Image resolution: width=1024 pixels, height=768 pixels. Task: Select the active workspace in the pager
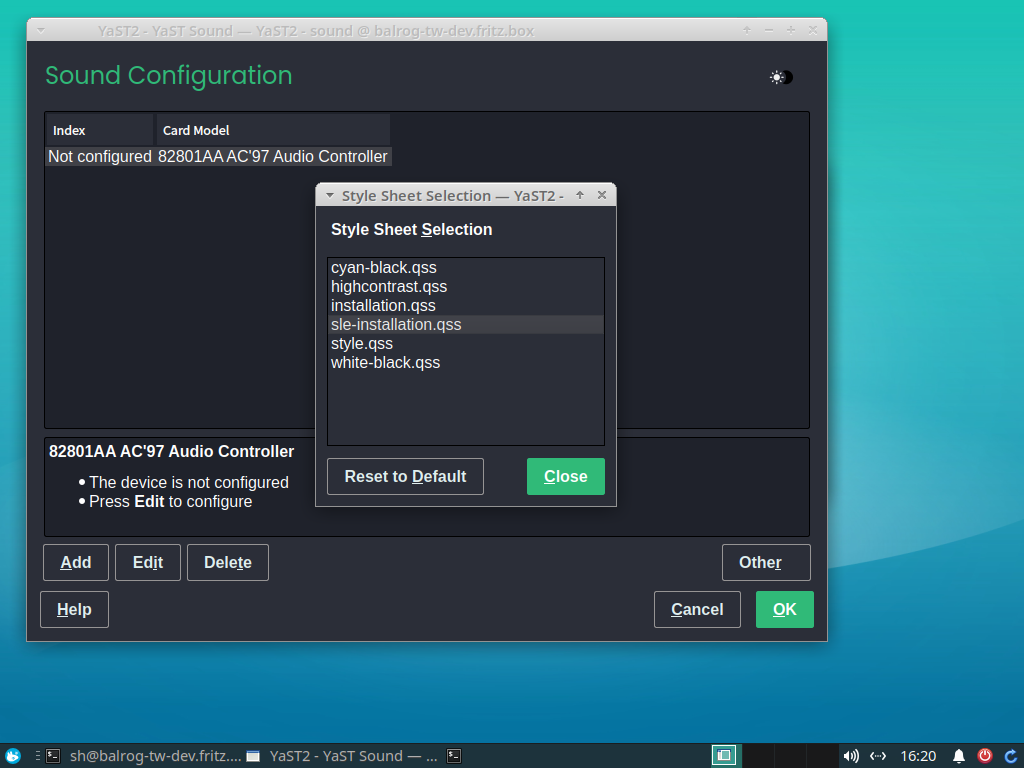[724, 756]
